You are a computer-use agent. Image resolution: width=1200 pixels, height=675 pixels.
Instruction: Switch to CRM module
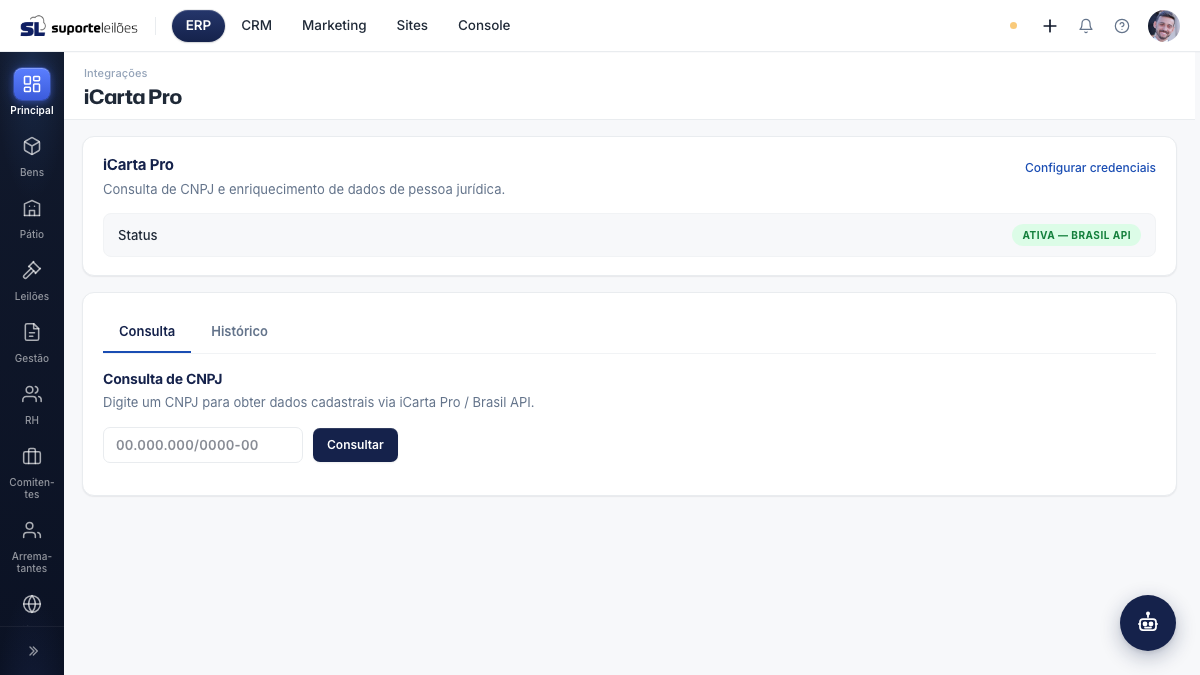click(257, 26)
